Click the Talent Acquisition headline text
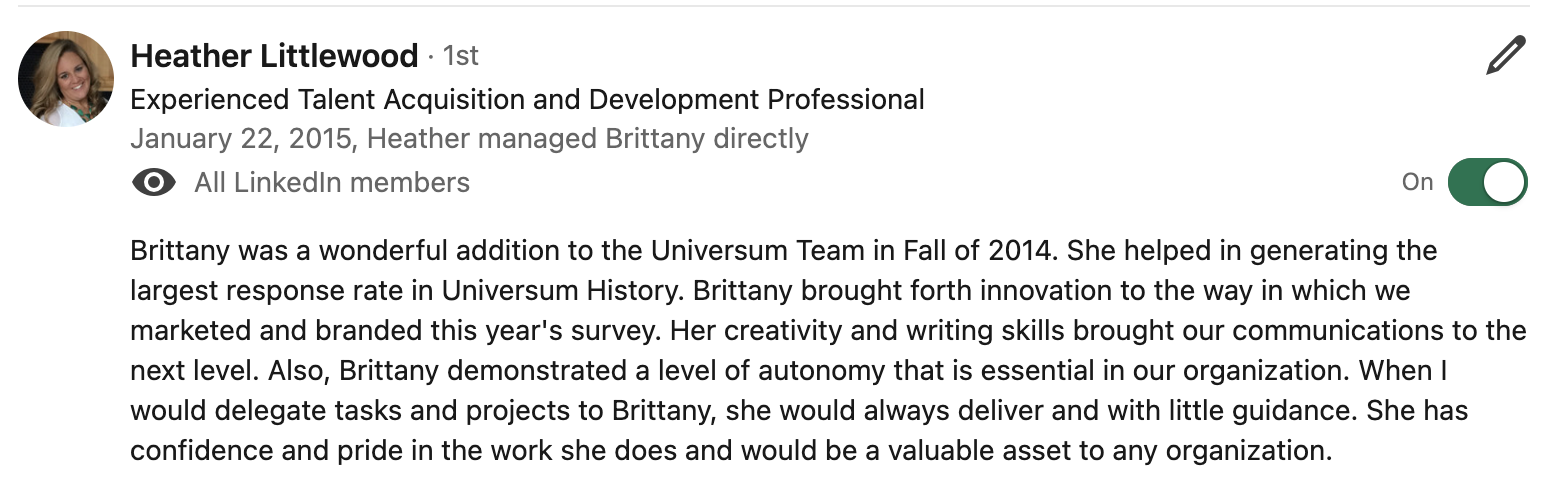Screen dimensions: 1544x484 point(527,100)
